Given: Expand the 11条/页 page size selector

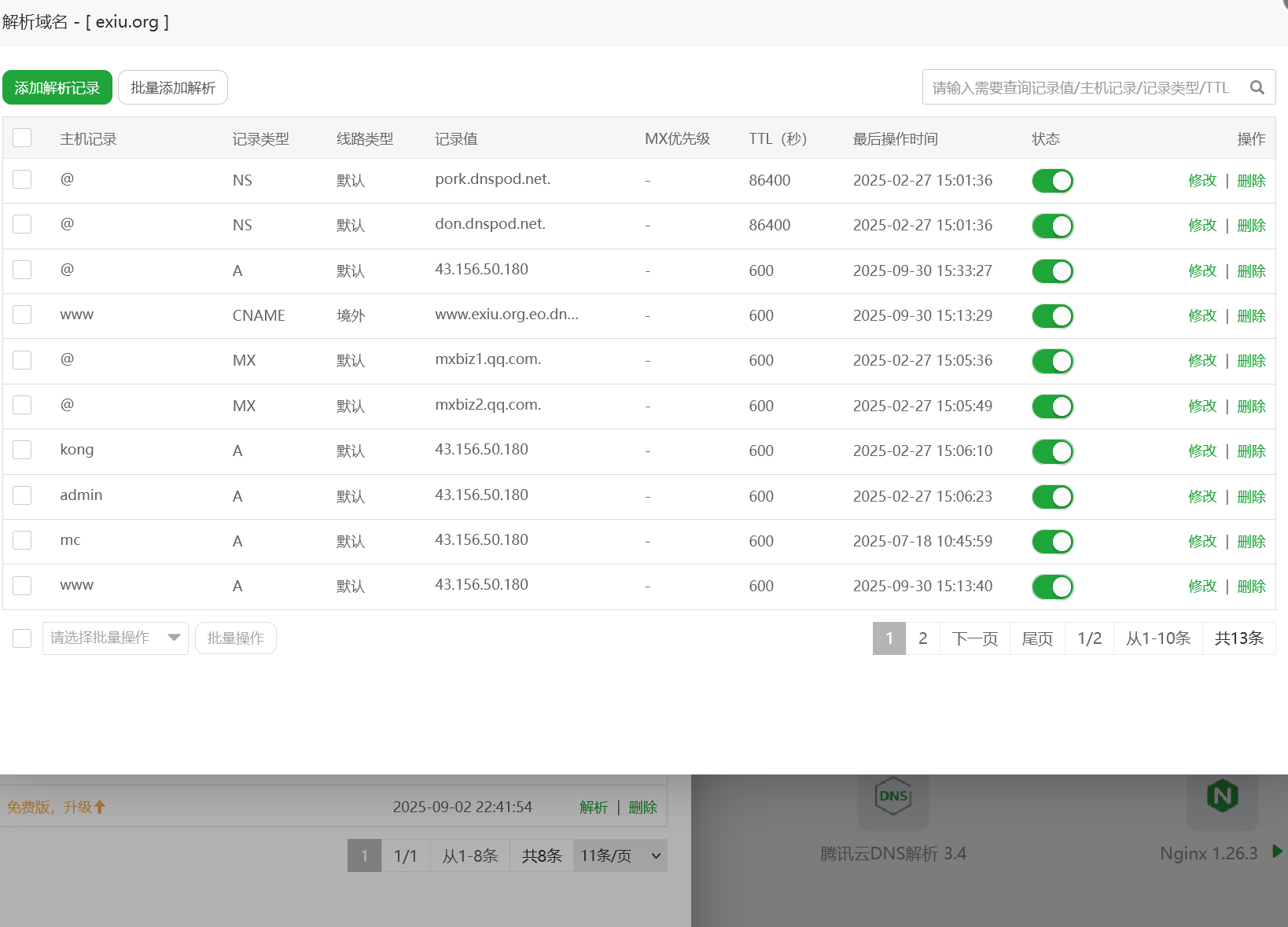Looking at the screenshot, I should click(x=620, y=855).
